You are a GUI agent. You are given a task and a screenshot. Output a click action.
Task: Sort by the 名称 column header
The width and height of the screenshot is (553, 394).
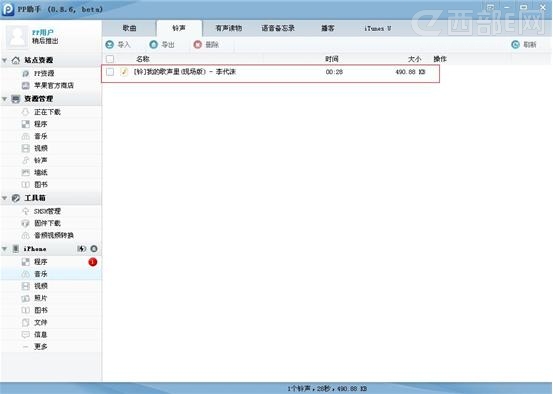[143, 59]
